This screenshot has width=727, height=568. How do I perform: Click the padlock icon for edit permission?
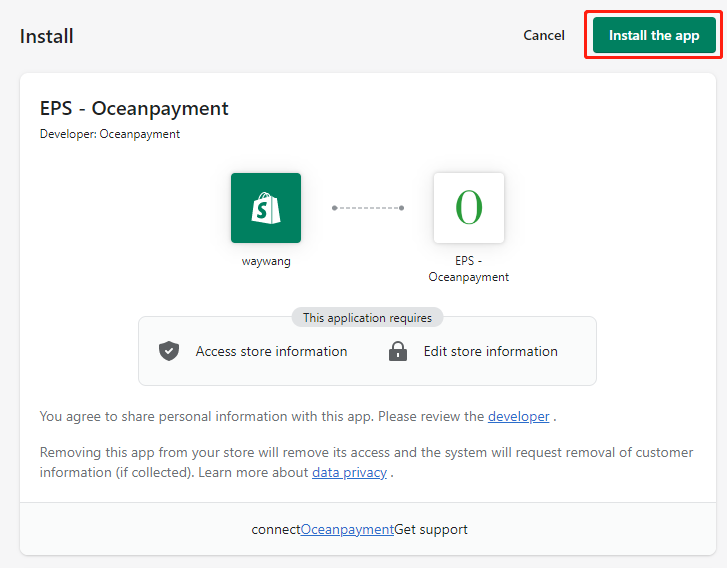(x=398, y=351)
